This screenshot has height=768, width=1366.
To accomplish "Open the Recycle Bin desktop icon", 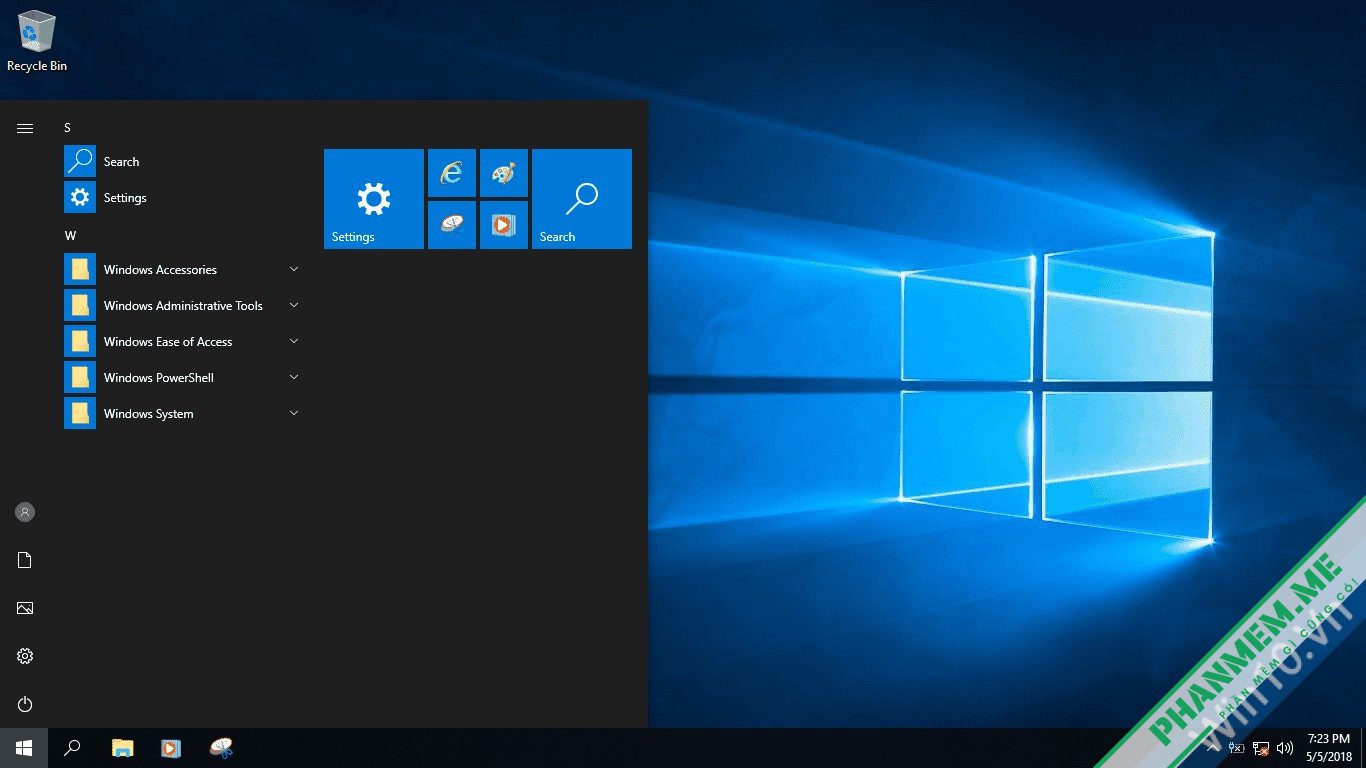I will 37,40.
